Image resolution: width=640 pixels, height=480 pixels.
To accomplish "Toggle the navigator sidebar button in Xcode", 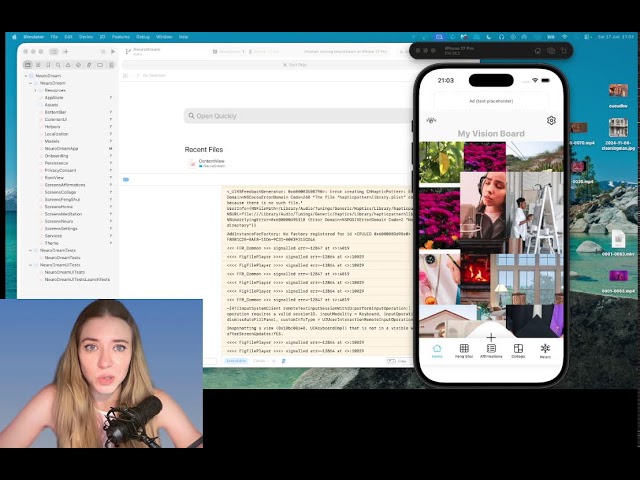I will [x=54, y=51].
